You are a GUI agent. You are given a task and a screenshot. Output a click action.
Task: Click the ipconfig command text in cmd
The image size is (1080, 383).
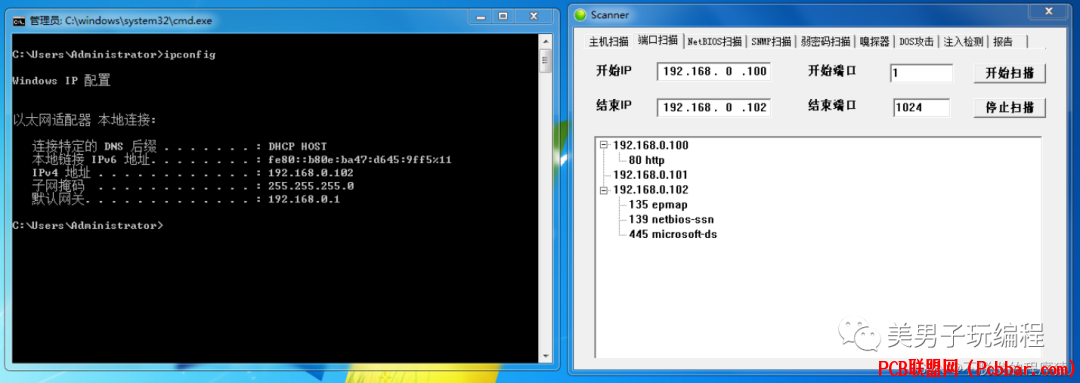click(190, 54)
